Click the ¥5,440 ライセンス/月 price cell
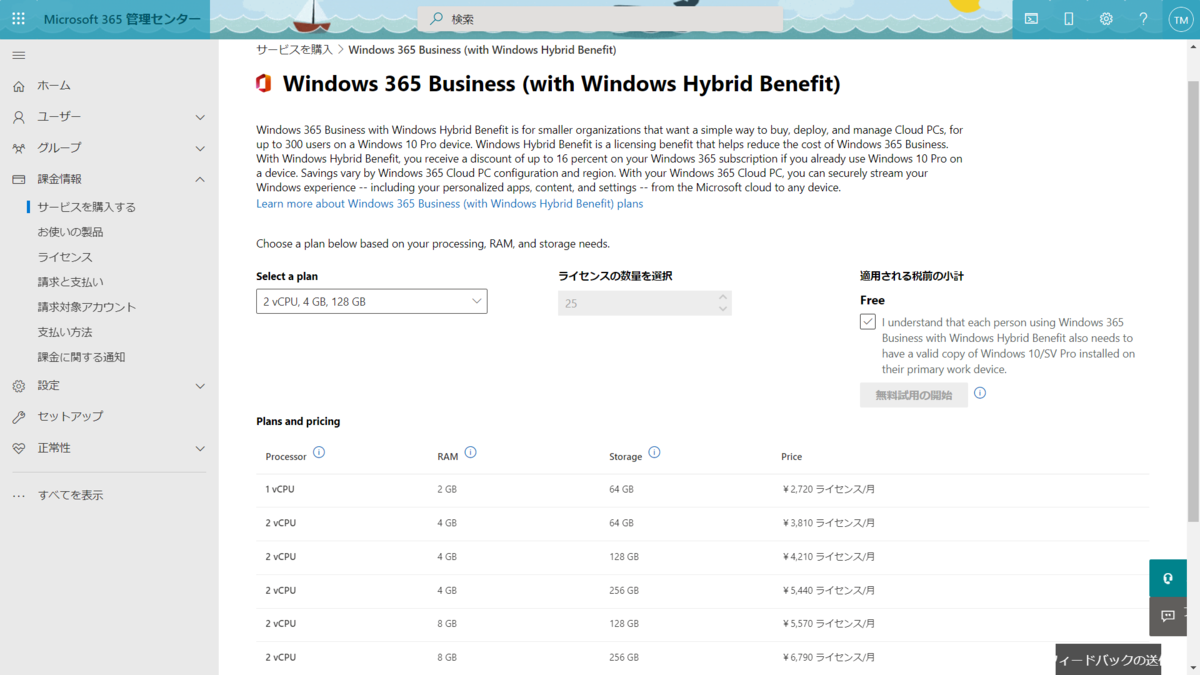Image resolution: width=1200 pixels, height=675 pixels. 828,591
